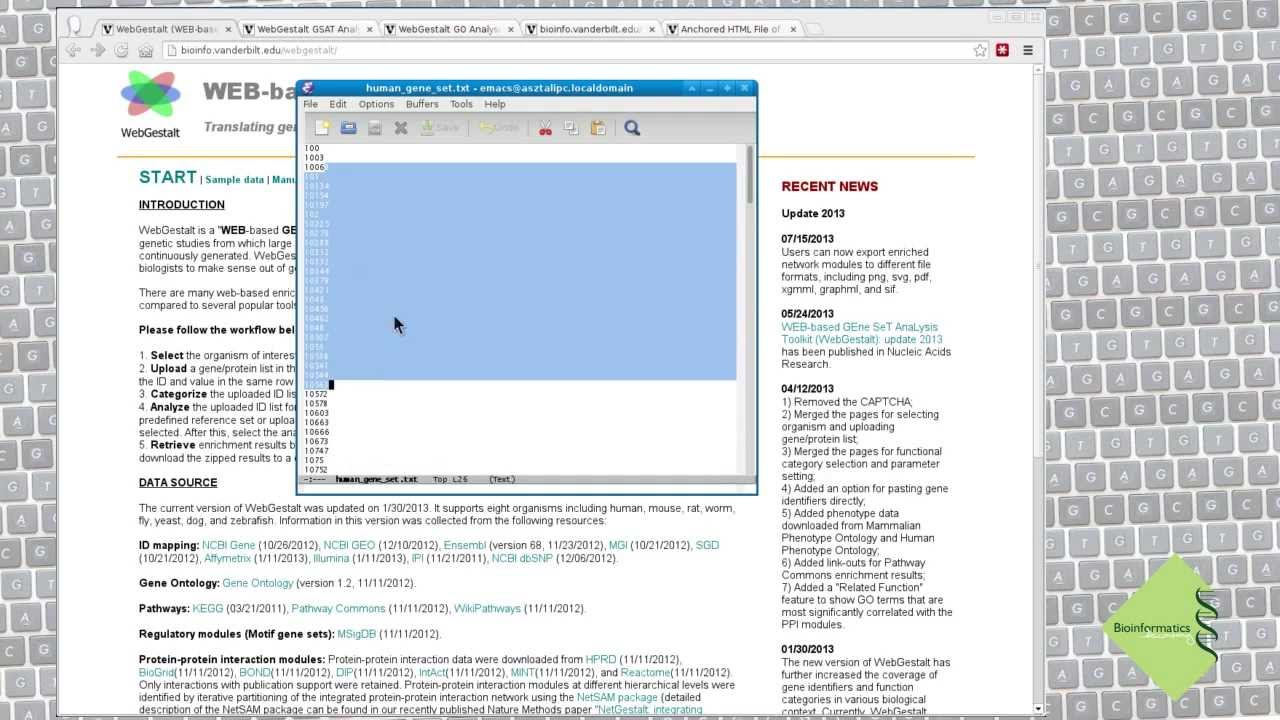
Task: Click browser Forward arrow button
Action: click(97, 50)
